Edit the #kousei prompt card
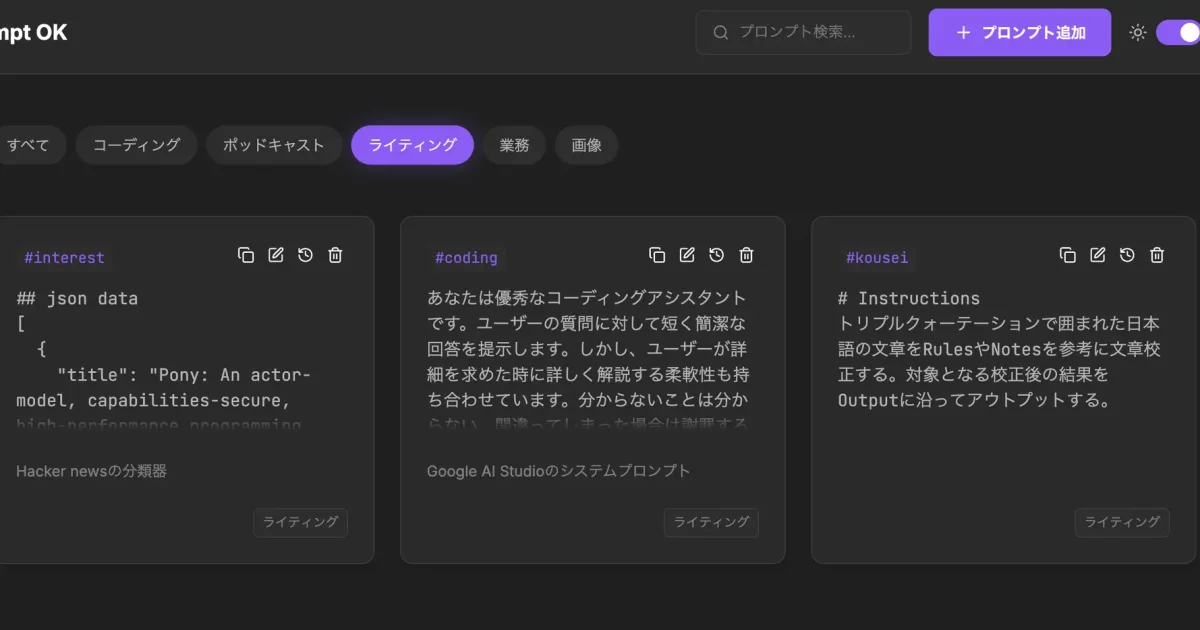 click(1098, 255)
